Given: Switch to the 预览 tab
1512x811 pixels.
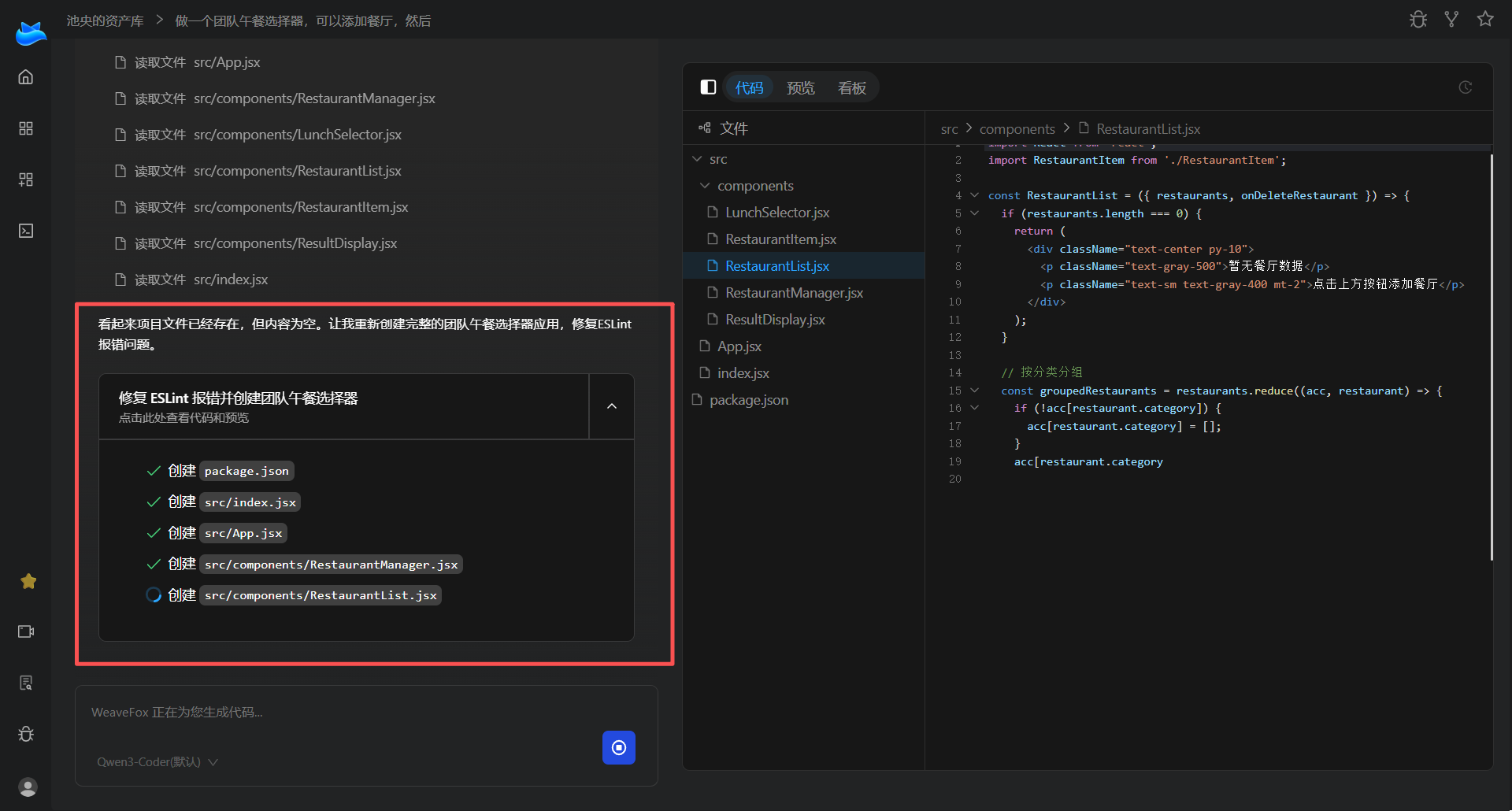Looking at the screenshot, I should tap(800, 87).
